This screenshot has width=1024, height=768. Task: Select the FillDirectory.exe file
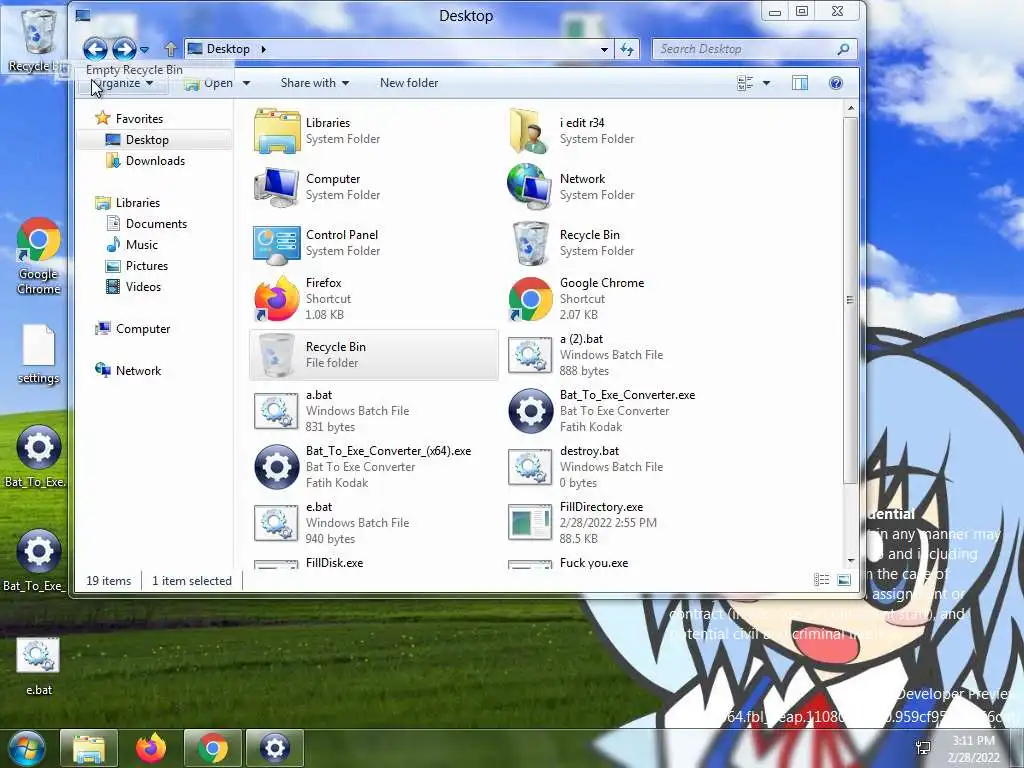627,522
